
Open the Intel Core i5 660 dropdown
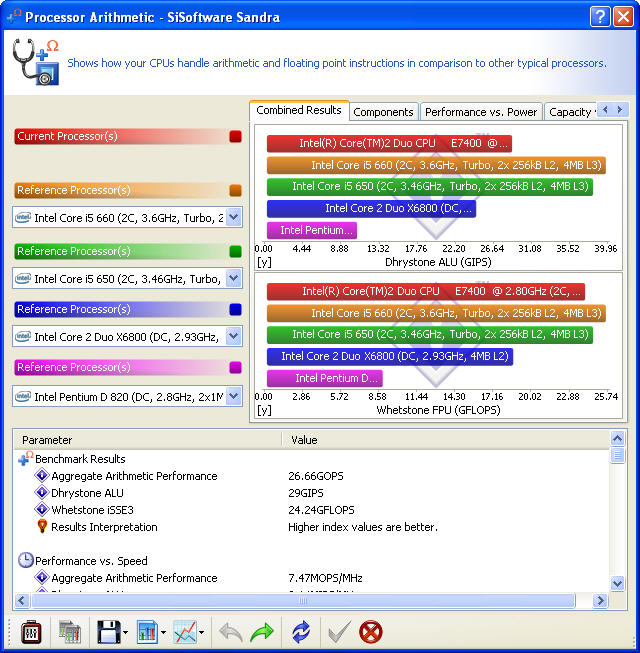coord(234,217)
